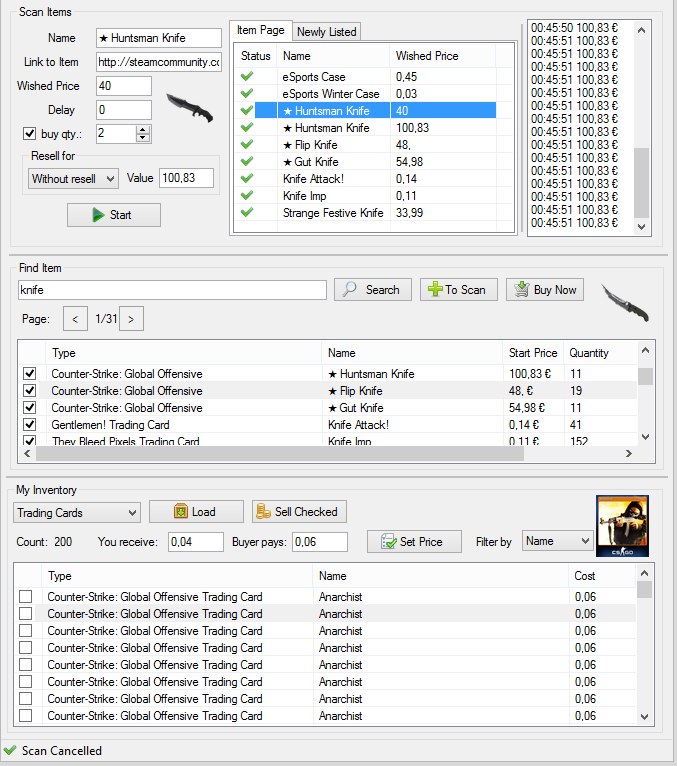Viewport: 677px width, 766px height.
Task: Click the status check for eSports Winter Case
Action: click(247, 93)
